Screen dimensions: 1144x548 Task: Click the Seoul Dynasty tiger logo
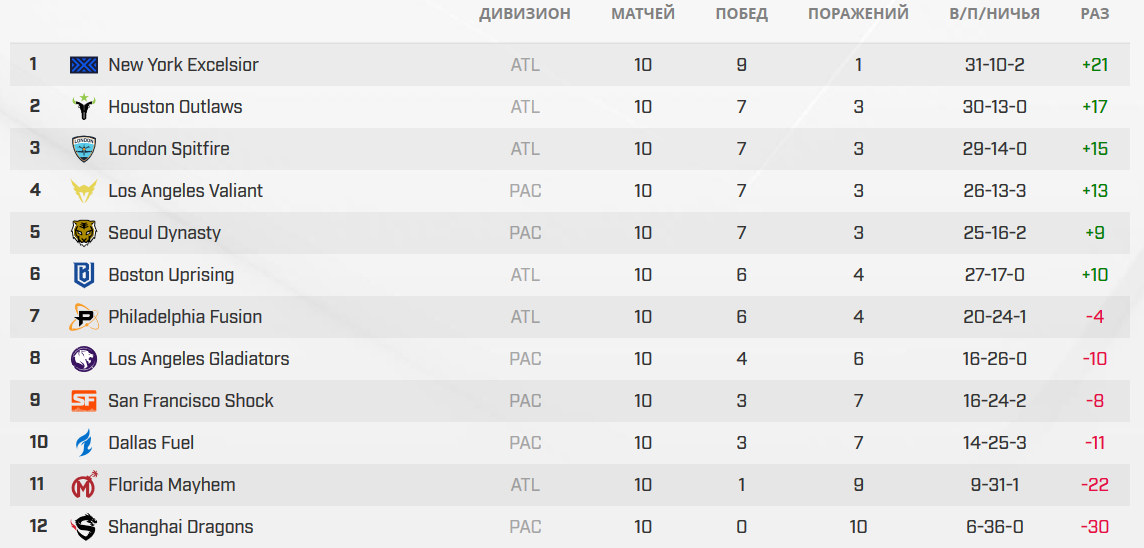coord(84,233)
